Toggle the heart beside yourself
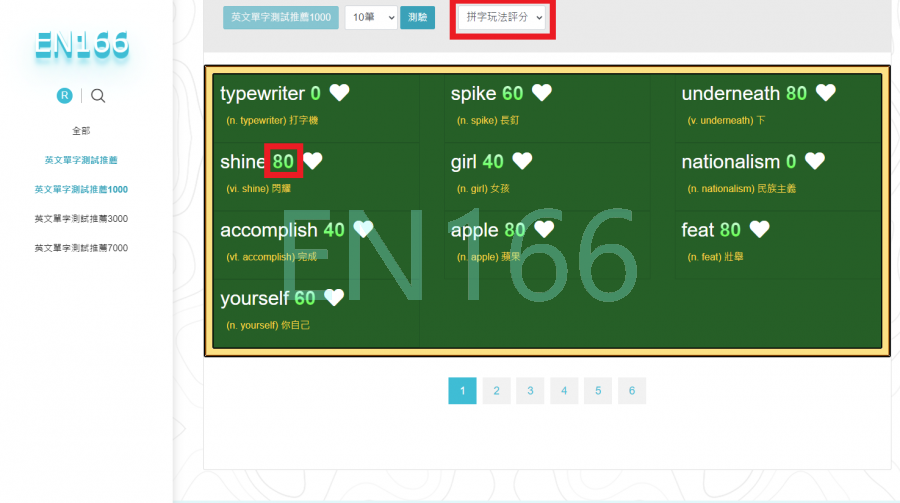 point(334,297)
